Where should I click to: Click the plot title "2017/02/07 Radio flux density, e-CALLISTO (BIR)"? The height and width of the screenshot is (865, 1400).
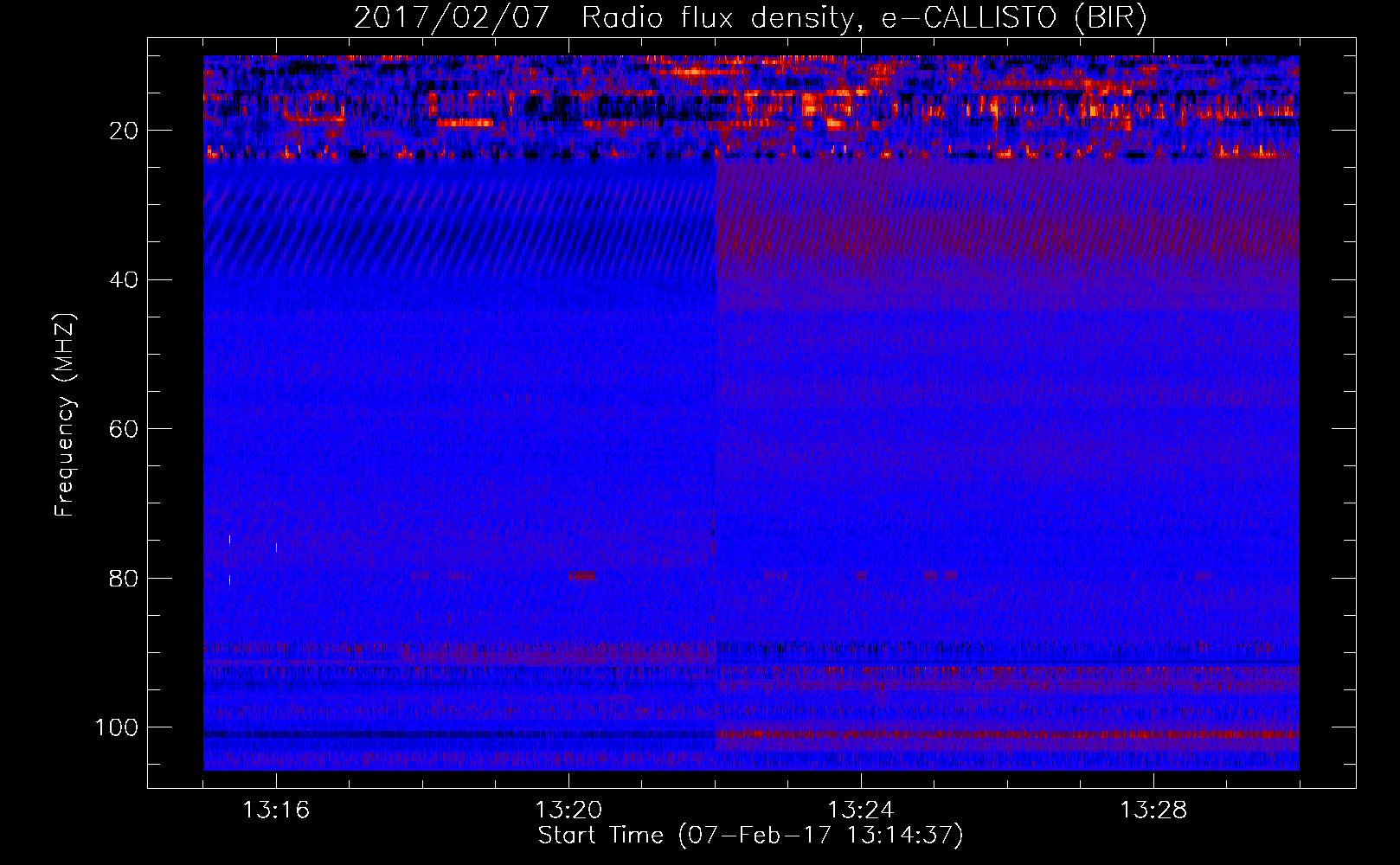click(x=750, y=18)
